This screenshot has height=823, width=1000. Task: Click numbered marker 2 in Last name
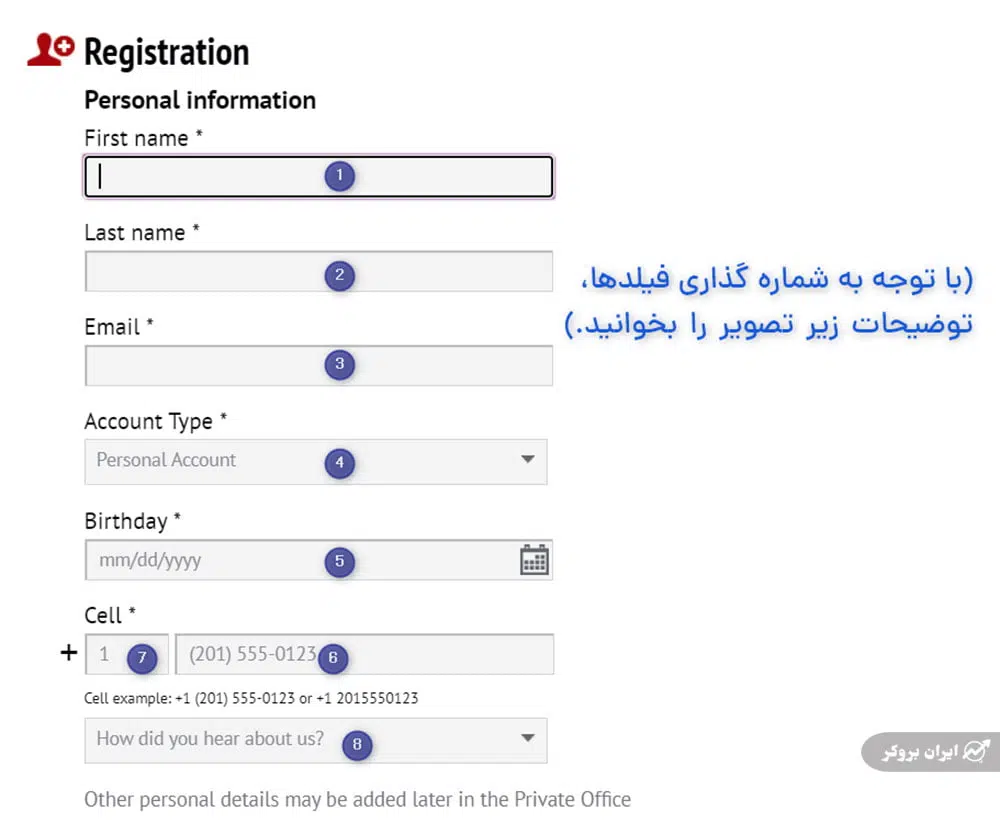click(x=339, y=275)
